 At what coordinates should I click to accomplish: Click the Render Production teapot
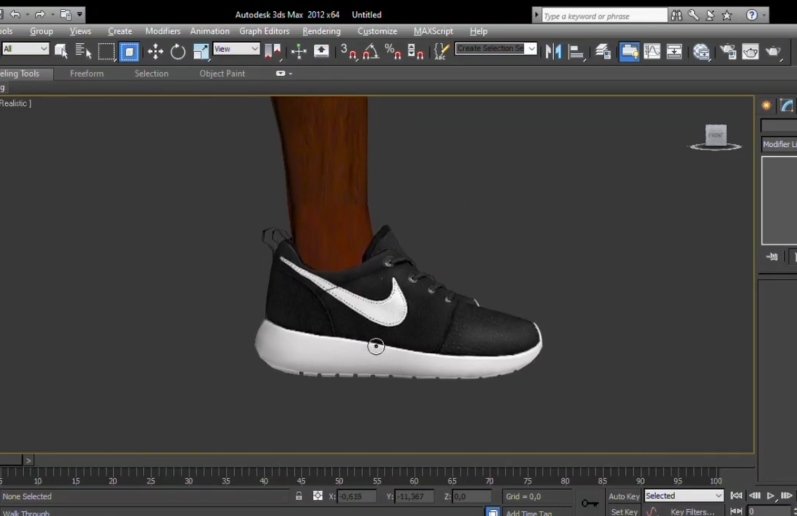click(x=773, y=51)
